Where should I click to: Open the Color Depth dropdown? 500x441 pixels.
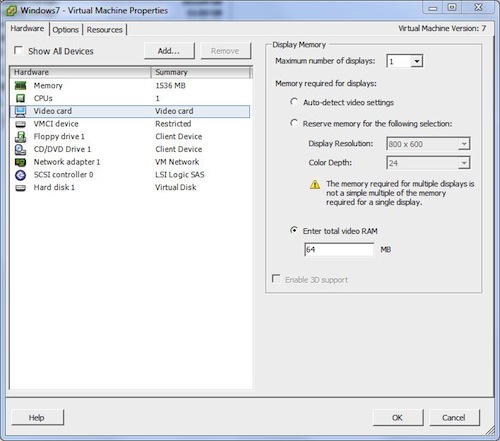(x=464, y=163)
